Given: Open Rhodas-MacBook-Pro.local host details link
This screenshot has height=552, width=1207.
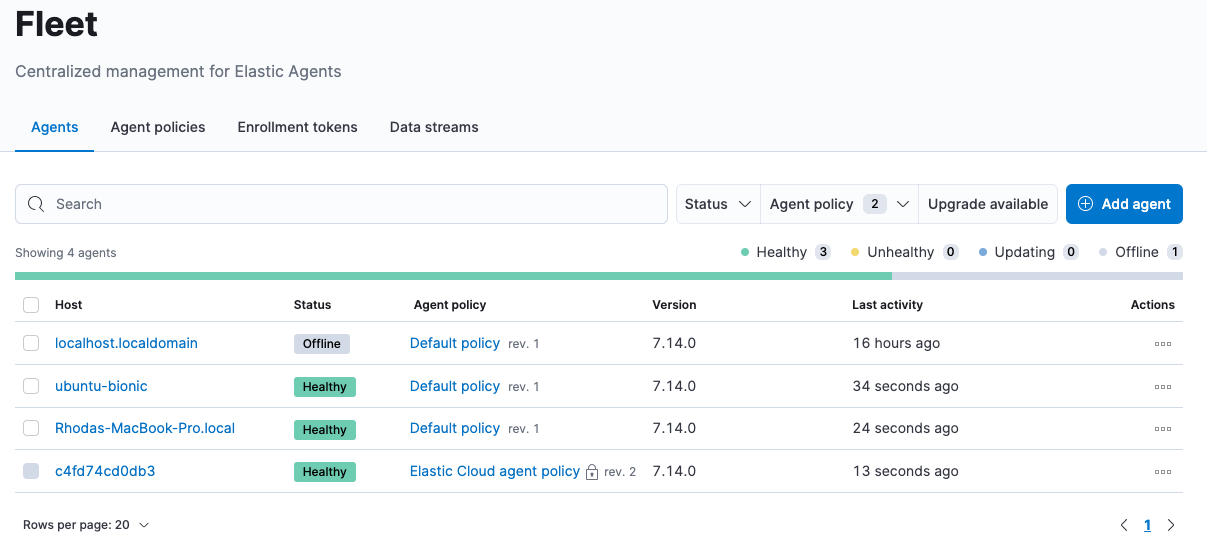Looking at the screenshot, I should point(145,428).
